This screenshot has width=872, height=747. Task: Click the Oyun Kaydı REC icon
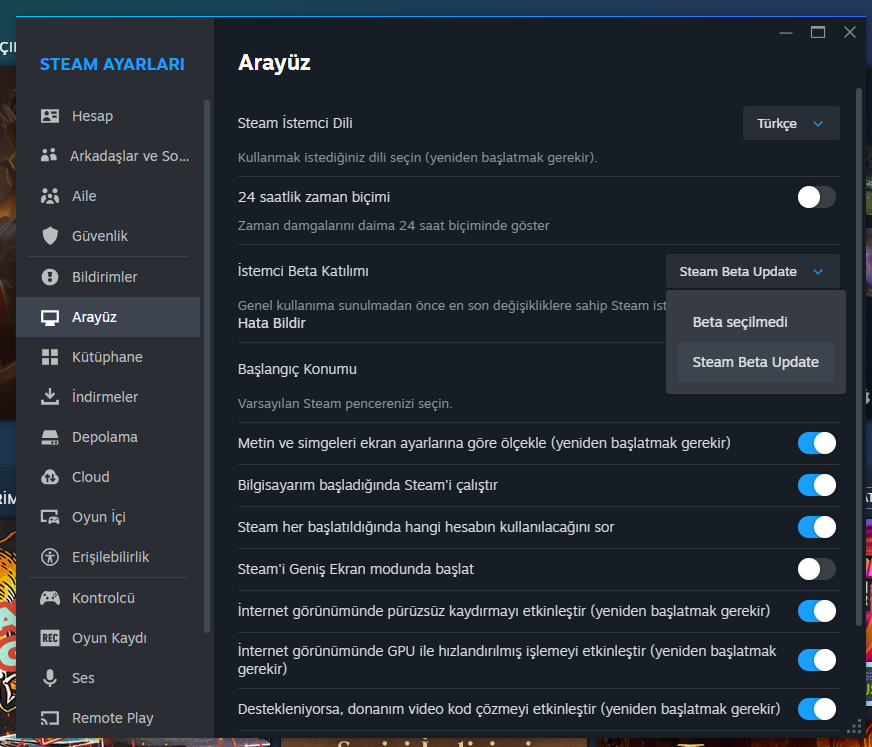pos(49,638)
